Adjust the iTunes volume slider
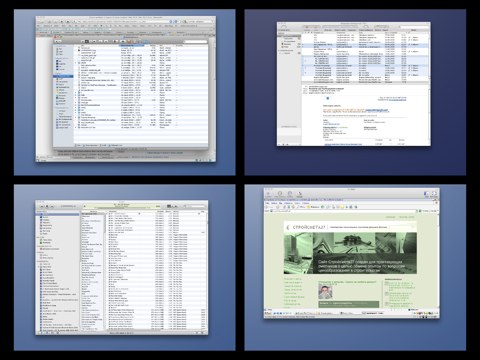 coord(68,206)
